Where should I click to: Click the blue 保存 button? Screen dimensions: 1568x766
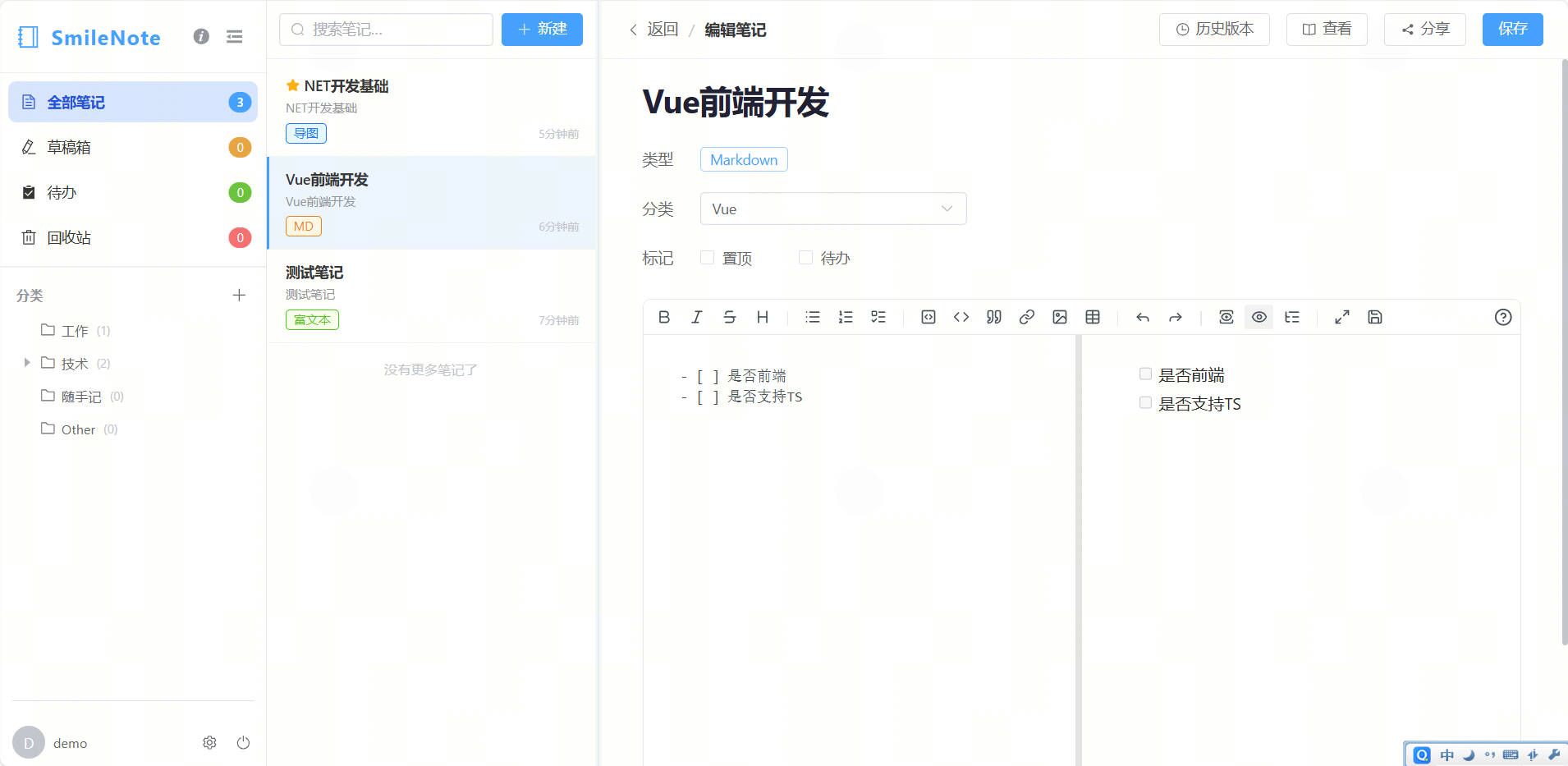pyautogui.click(x=1512, y=30)
